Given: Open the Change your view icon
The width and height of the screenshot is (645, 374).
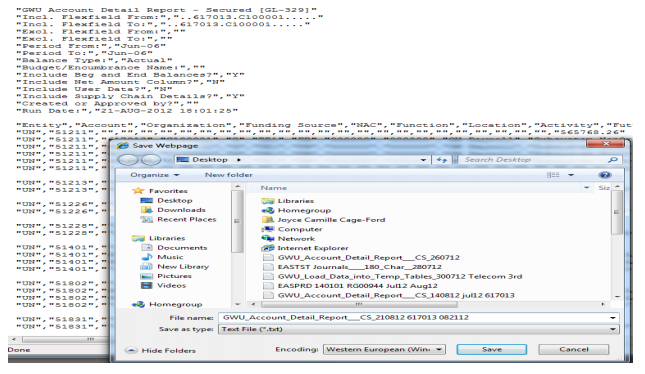Looking at the screenshot, I should 553,175.
